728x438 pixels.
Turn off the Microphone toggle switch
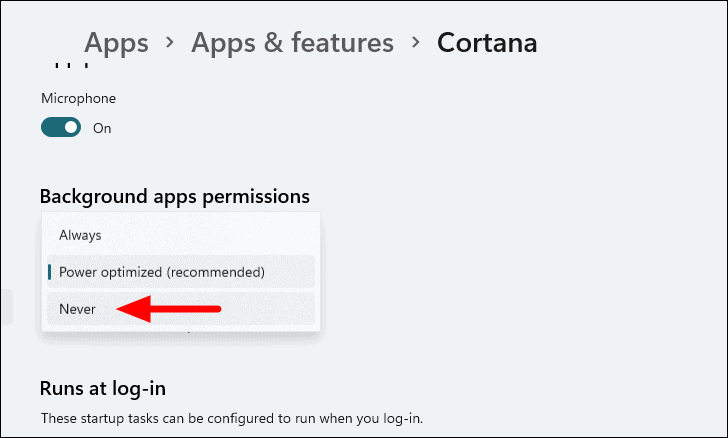61,127
